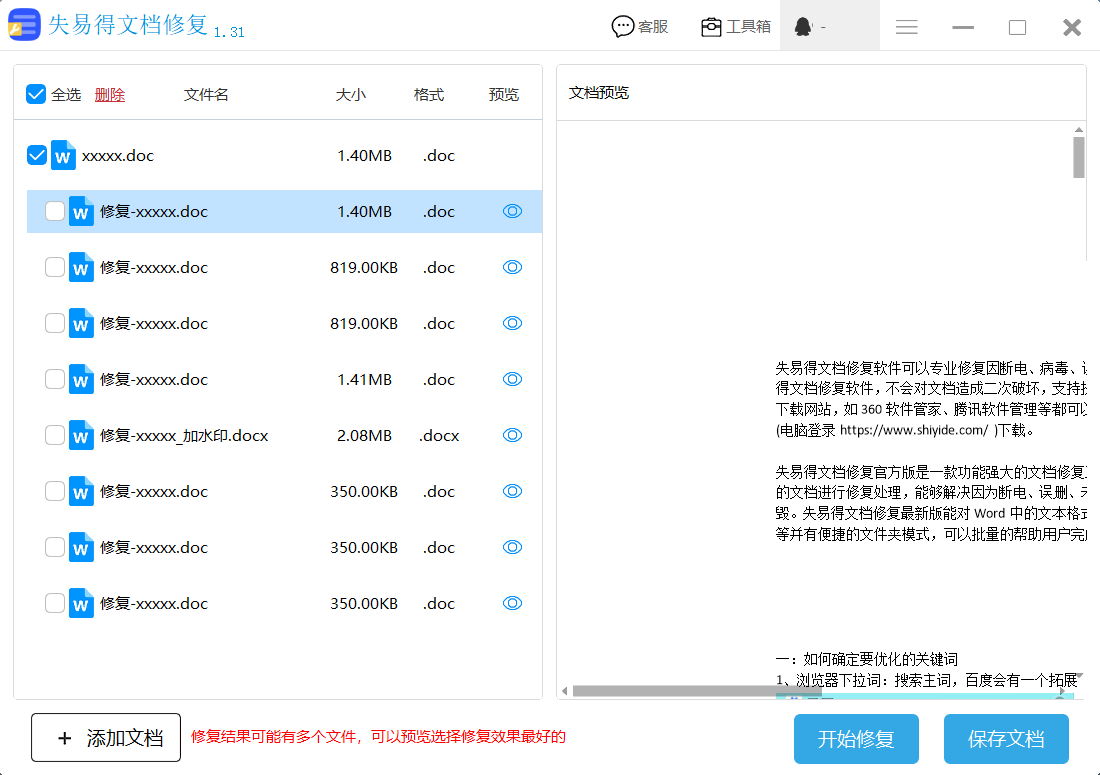This screenshot has width=1100, height=775.
Task: Open the hamburger menu in title bar
Action: coord(907,27)
